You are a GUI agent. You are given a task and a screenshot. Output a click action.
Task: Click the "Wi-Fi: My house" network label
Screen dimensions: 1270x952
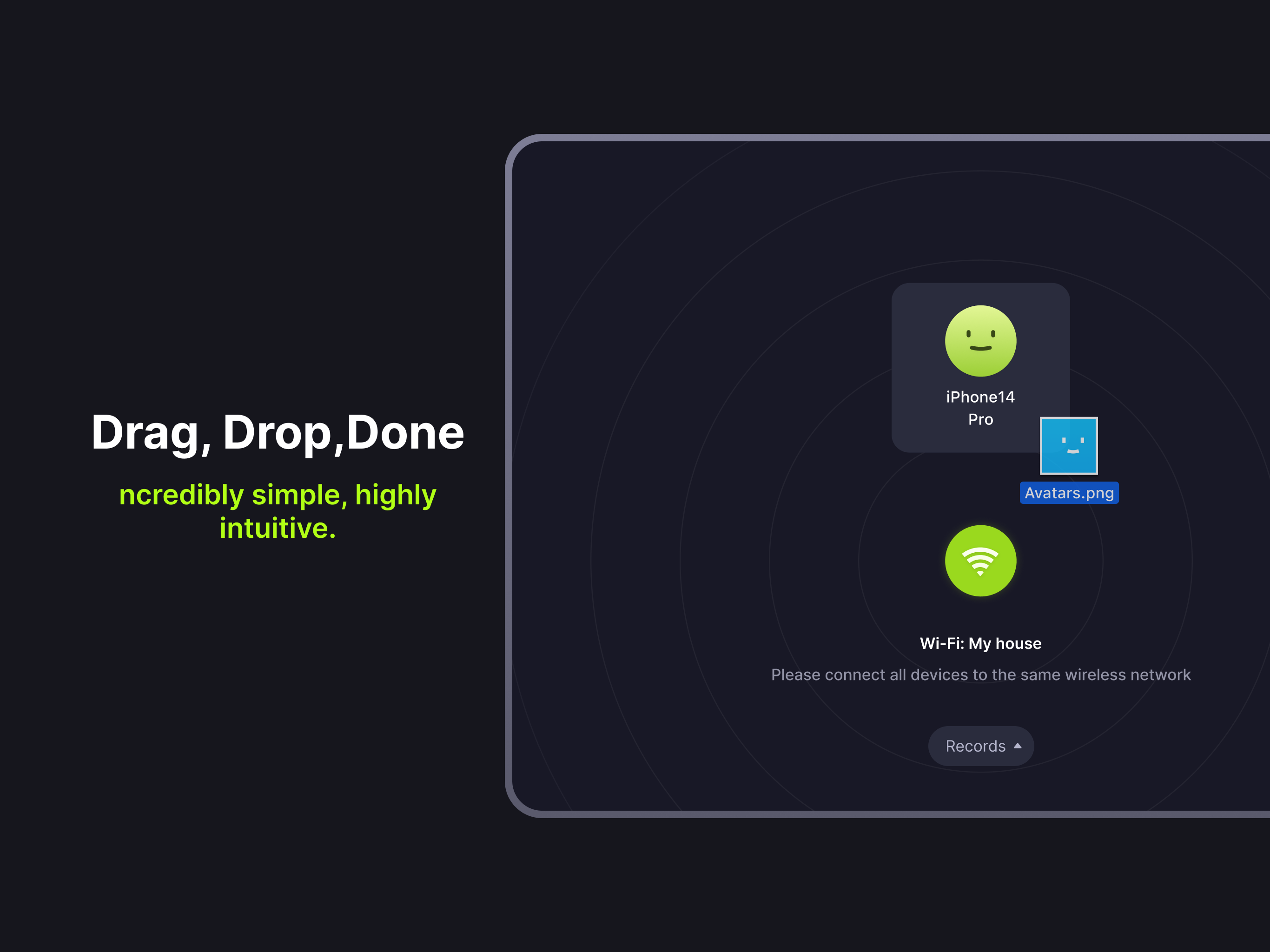coord(981,643)
